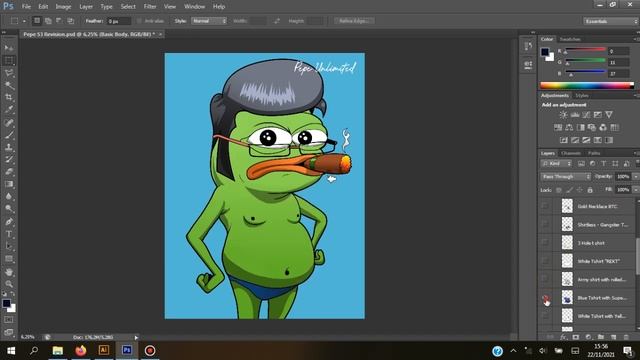640x360 pixels.
Task: Expand the status bar info arrow
Action: click(x=136, y=337)
